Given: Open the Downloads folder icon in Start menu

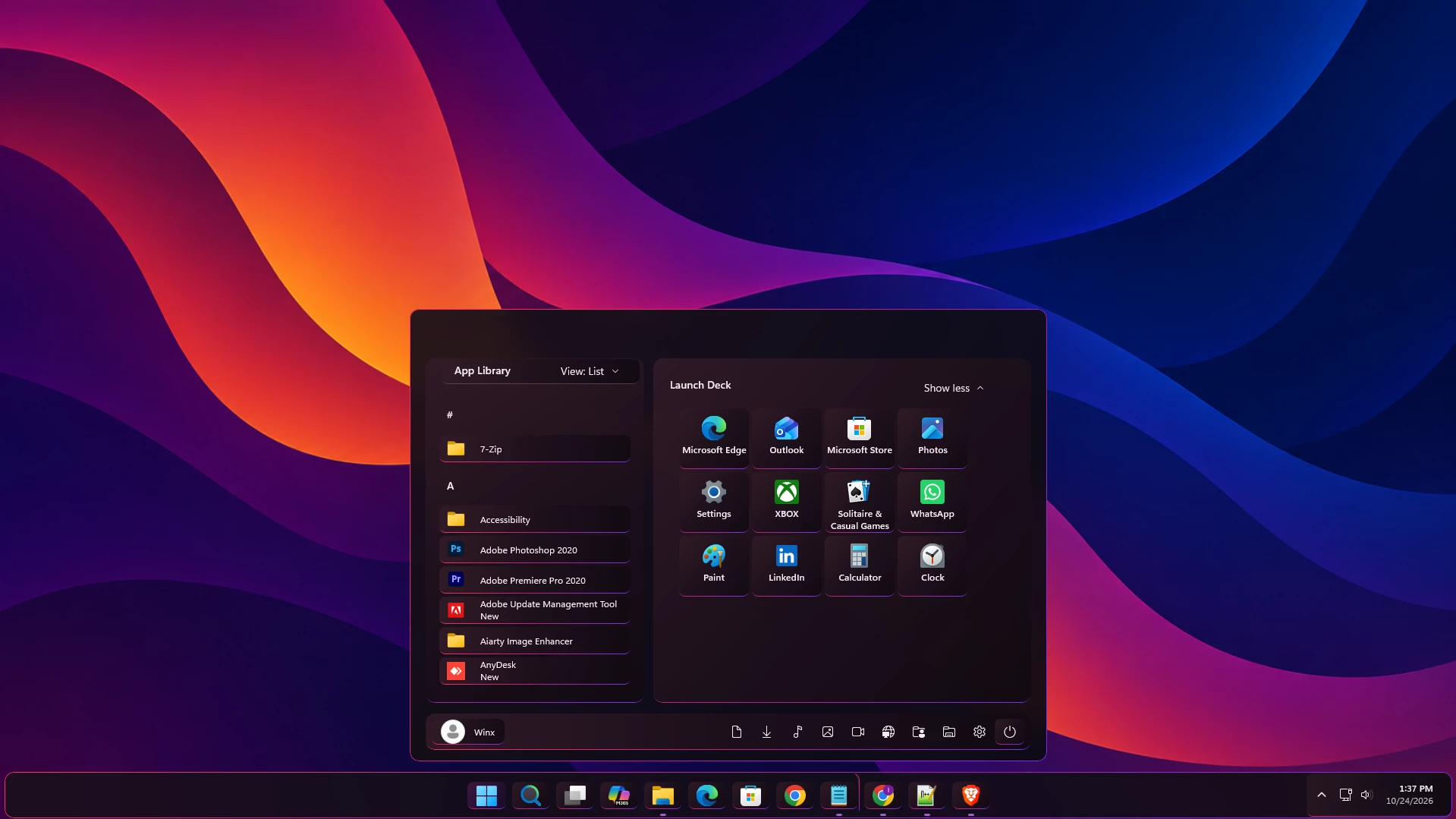Looking at the screenshot, I should coord(767,732).
